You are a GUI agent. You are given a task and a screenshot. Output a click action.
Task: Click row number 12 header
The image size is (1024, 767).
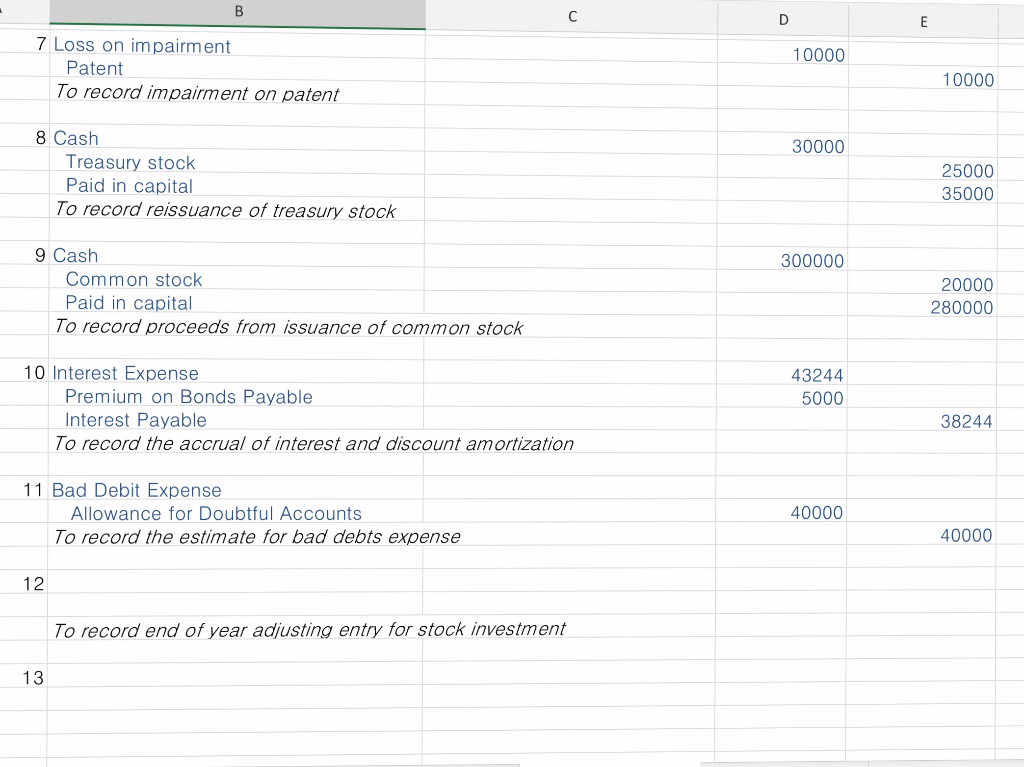31,584
